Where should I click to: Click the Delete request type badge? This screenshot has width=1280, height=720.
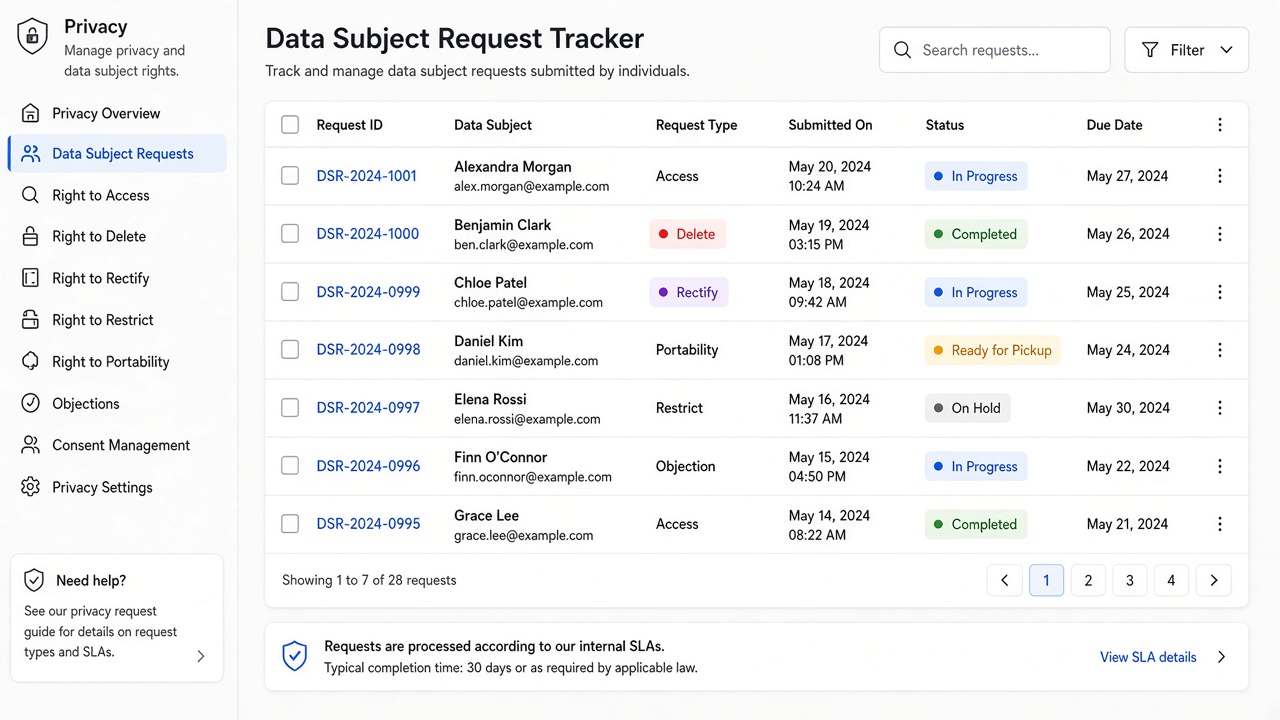point(687,234)
